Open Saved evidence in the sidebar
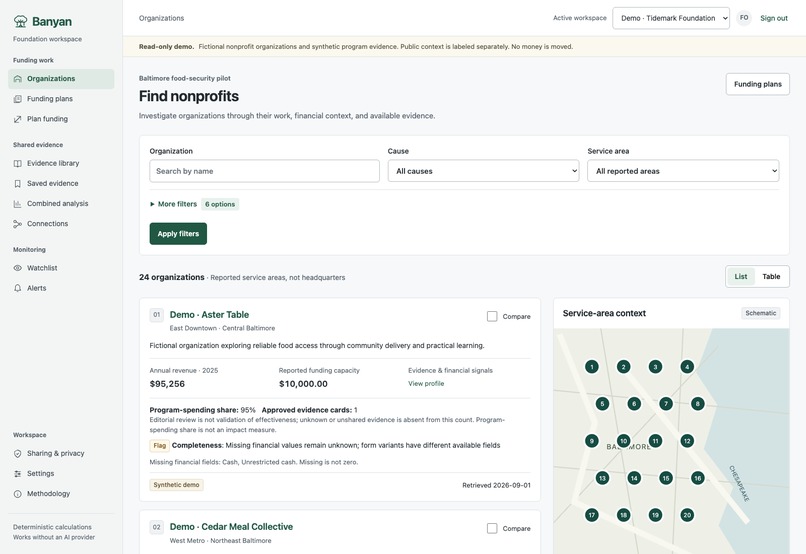This screenshot has width=806, height=554. click(x=61, y=183)
